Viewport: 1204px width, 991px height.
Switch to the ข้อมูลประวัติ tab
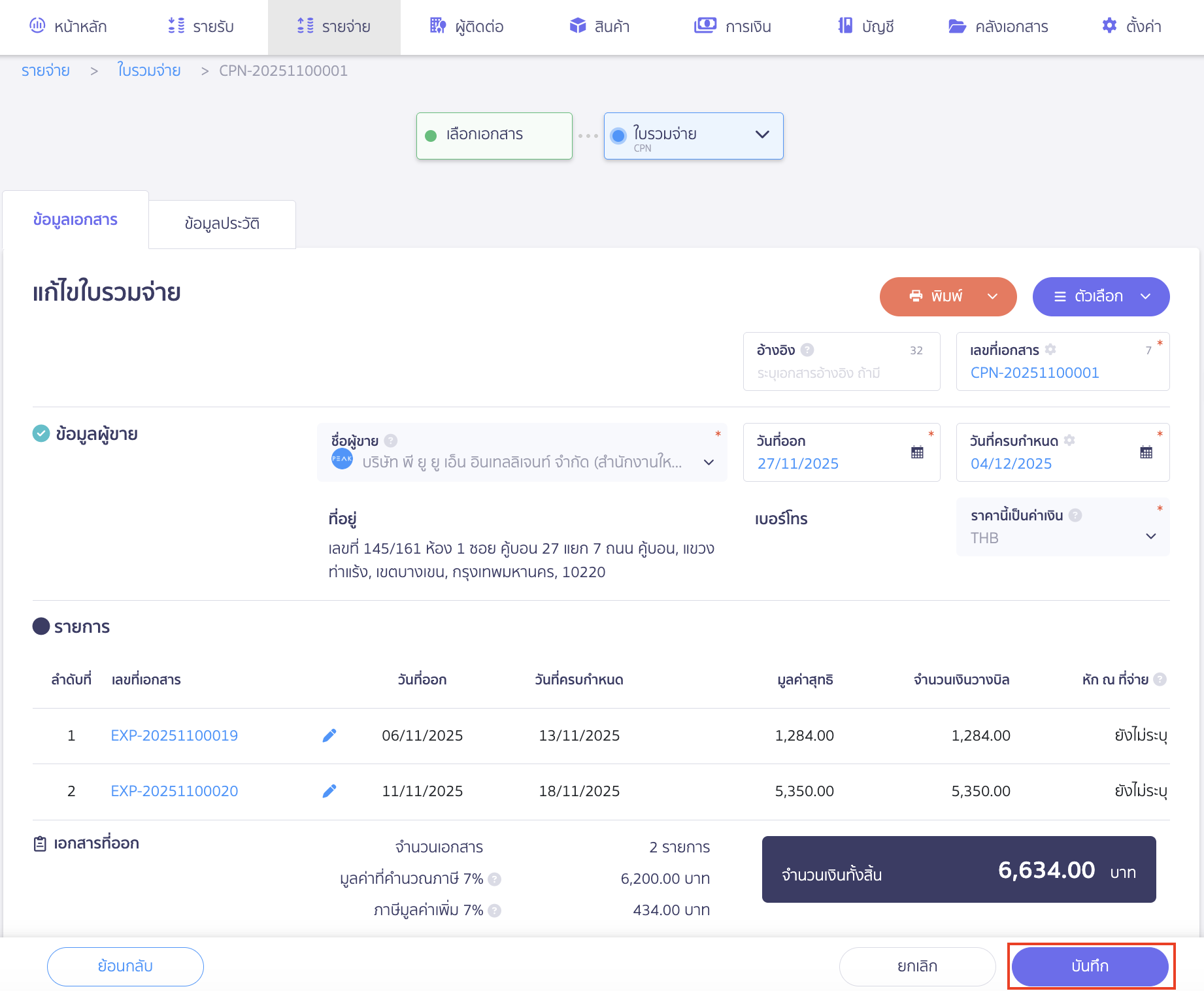222,224
